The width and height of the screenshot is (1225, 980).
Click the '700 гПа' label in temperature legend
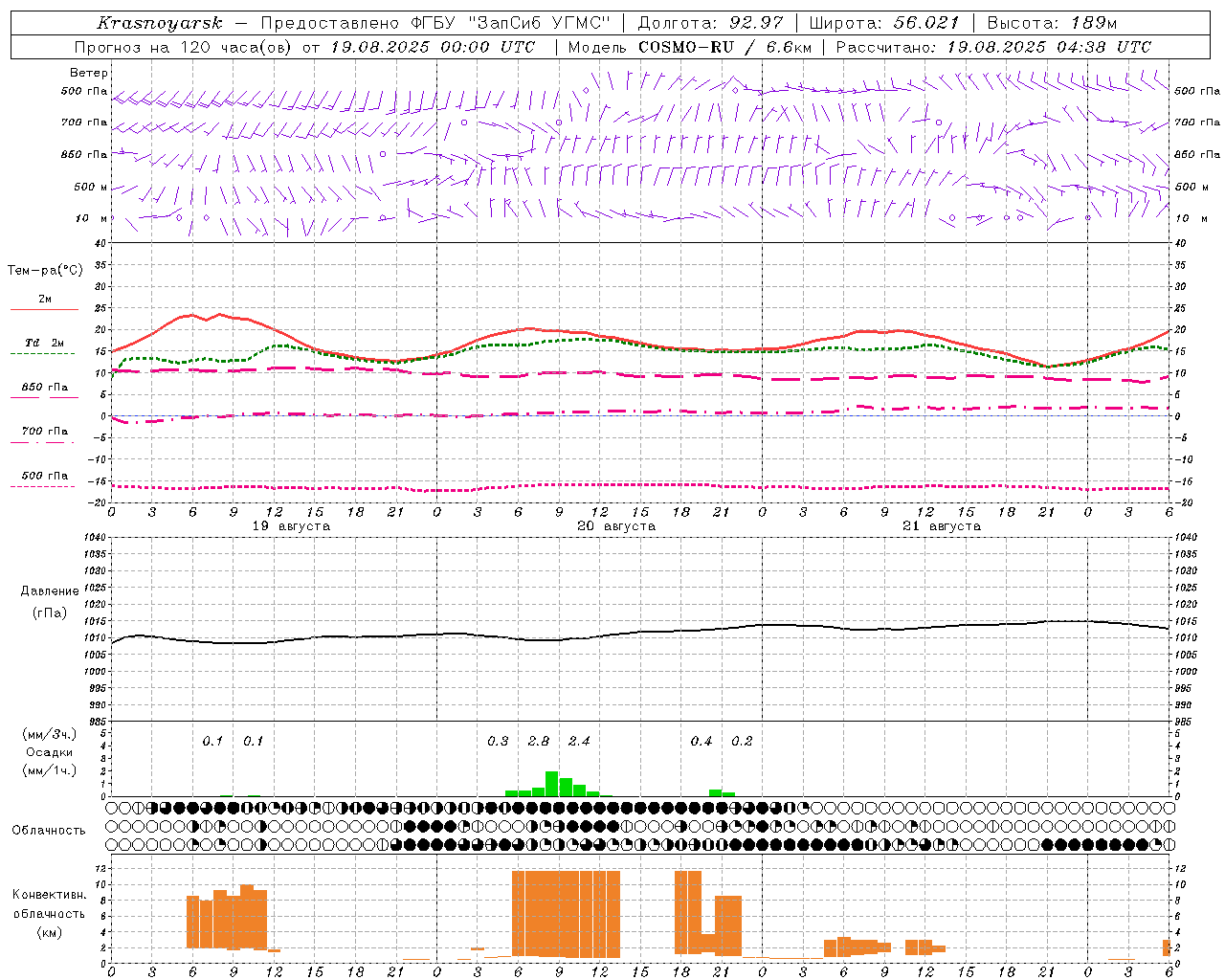45,432
